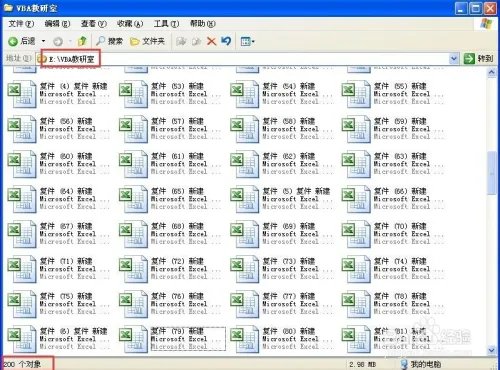
Task: Click the file name 复件 (69) 新建
Action: pyautogui.click(x=289, y=226)
